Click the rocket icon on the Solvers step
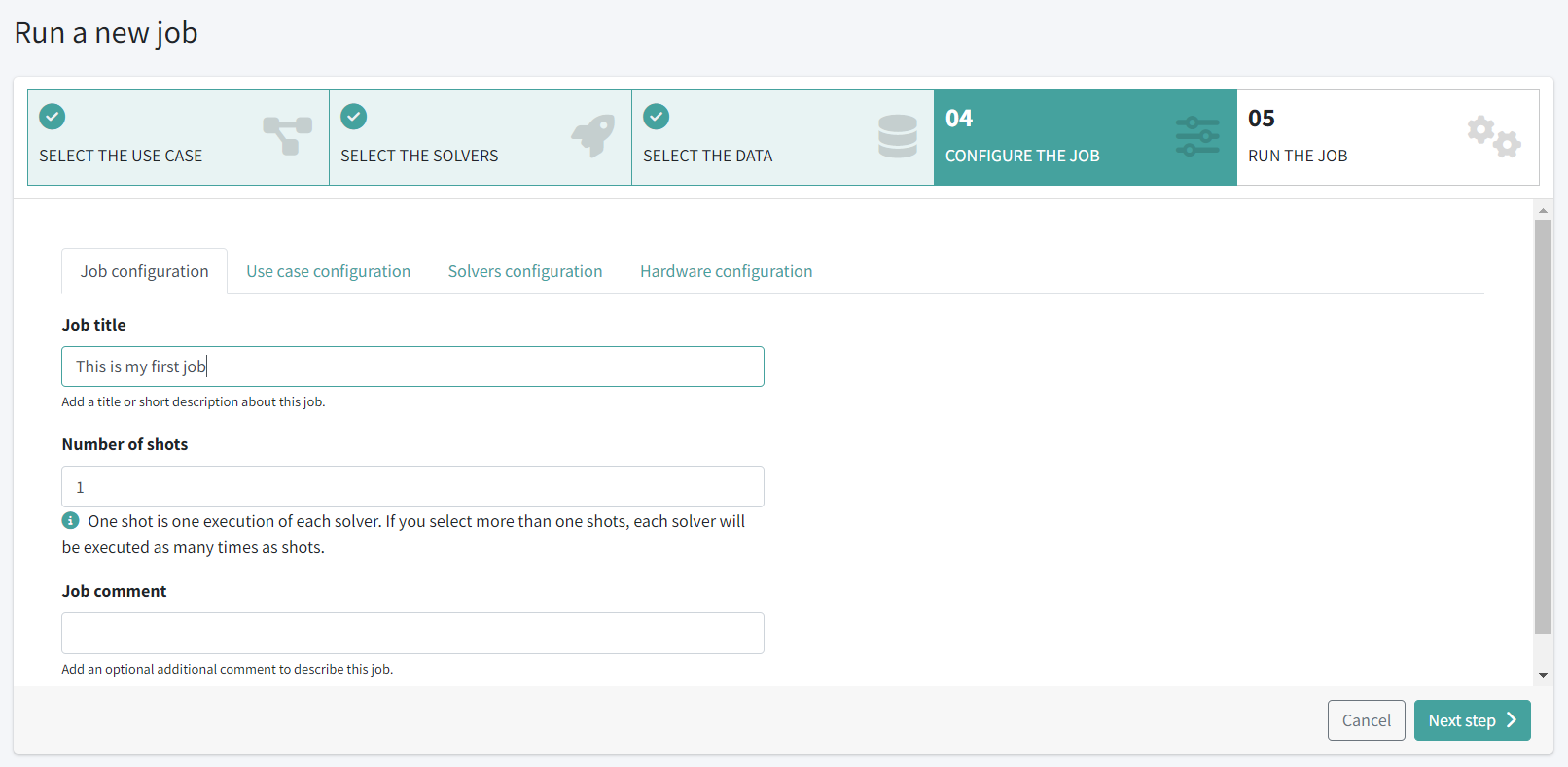The image size is (1568, 767). (x=593, y=136)
